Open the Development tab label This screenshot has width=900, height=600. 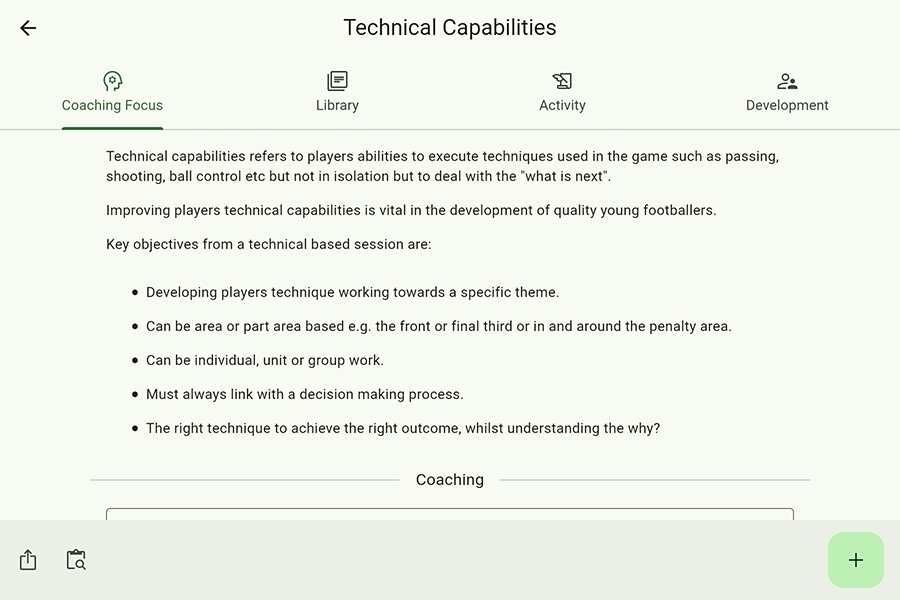coord(787,105)
